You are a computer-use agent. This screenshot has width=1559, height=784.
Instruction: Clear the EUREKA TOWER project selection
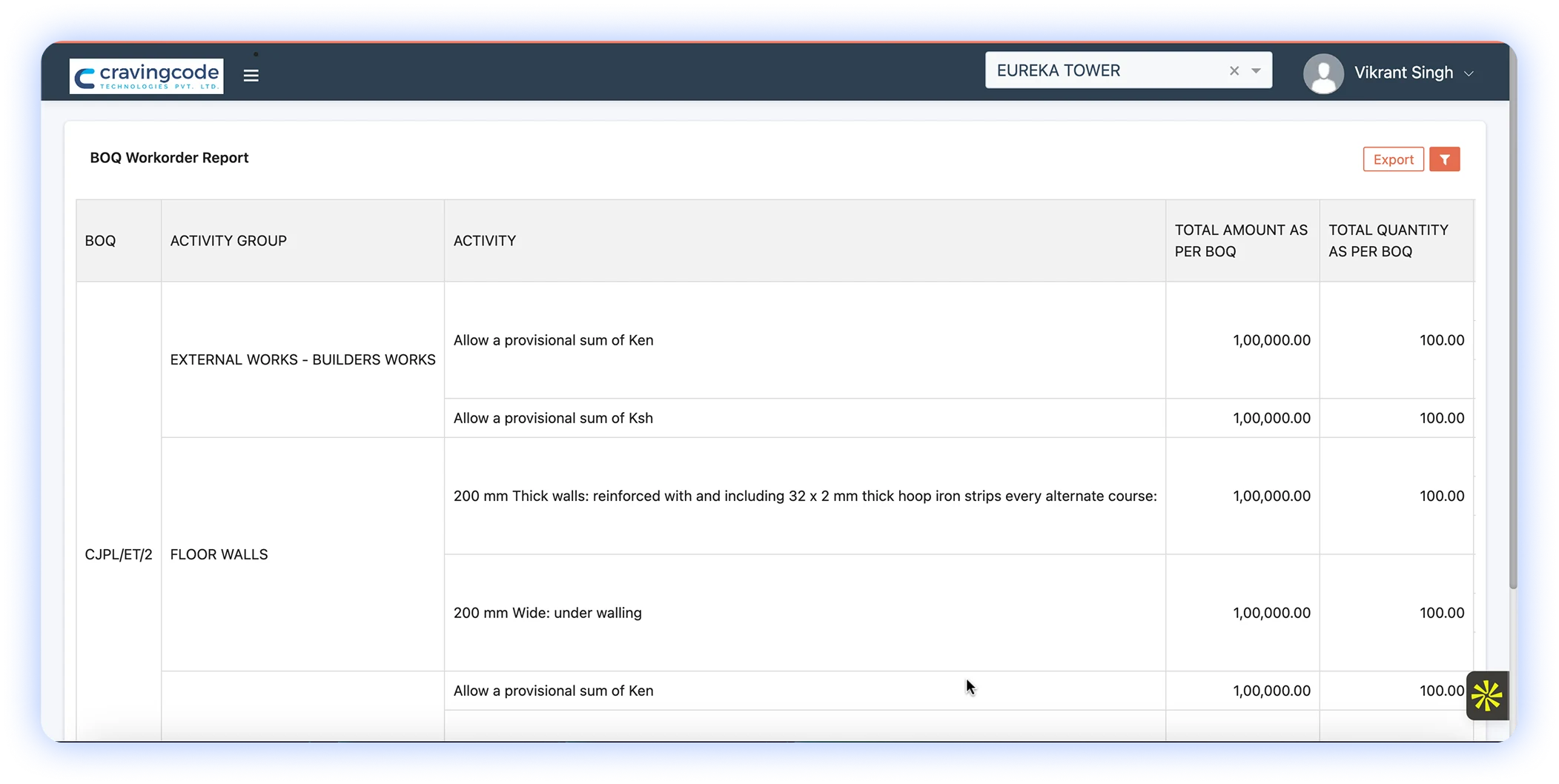pyautogui.click(x=1234, y=70)
